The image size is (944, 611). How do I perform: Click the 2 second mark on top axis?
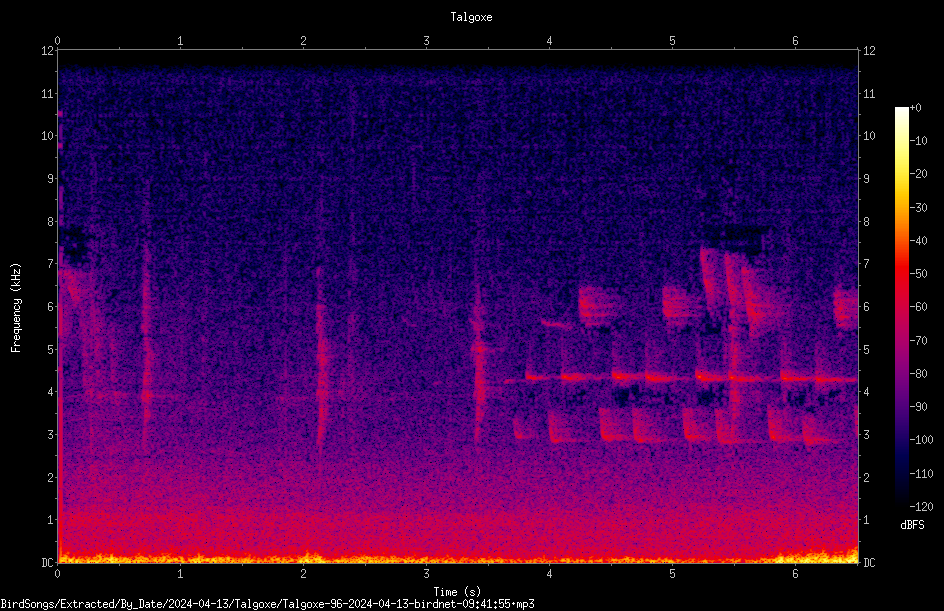(303, 41)
